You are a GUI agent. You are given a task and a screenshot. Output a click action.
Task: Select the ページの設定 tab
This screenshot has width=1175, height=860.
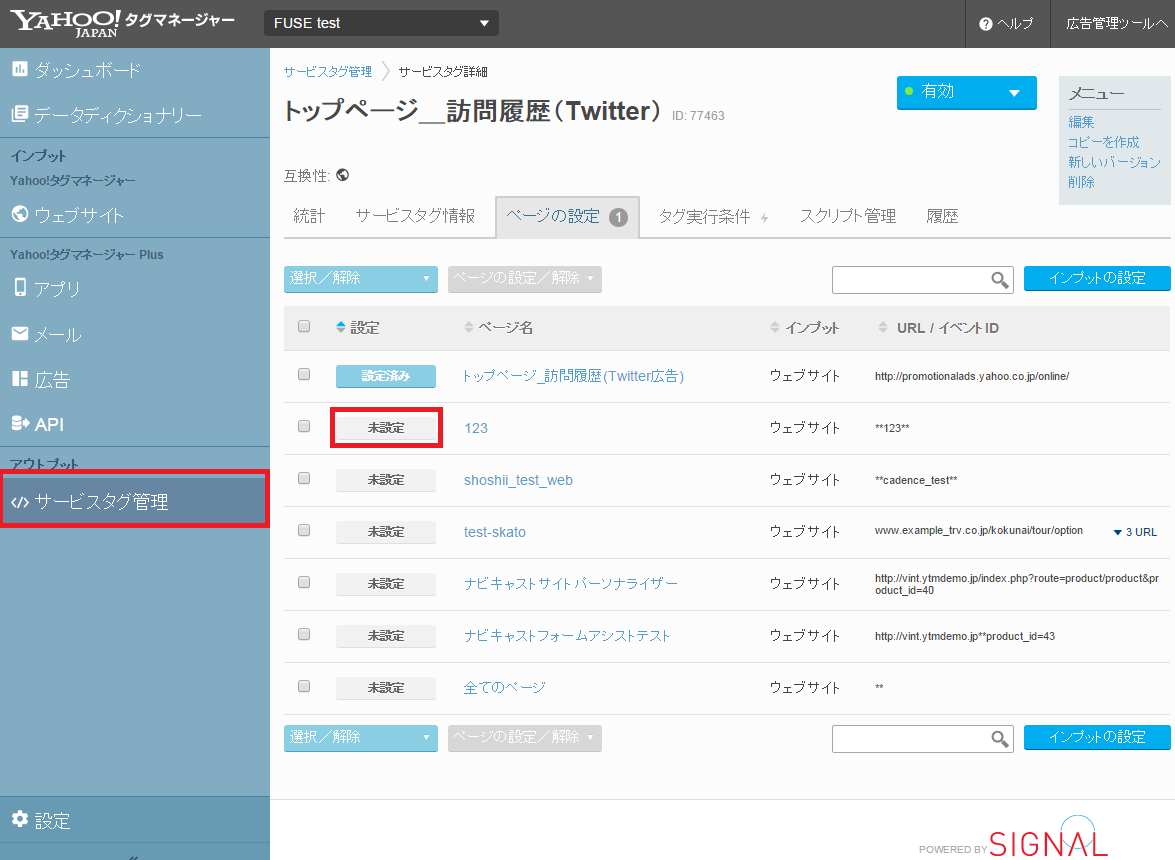[567, 216]
